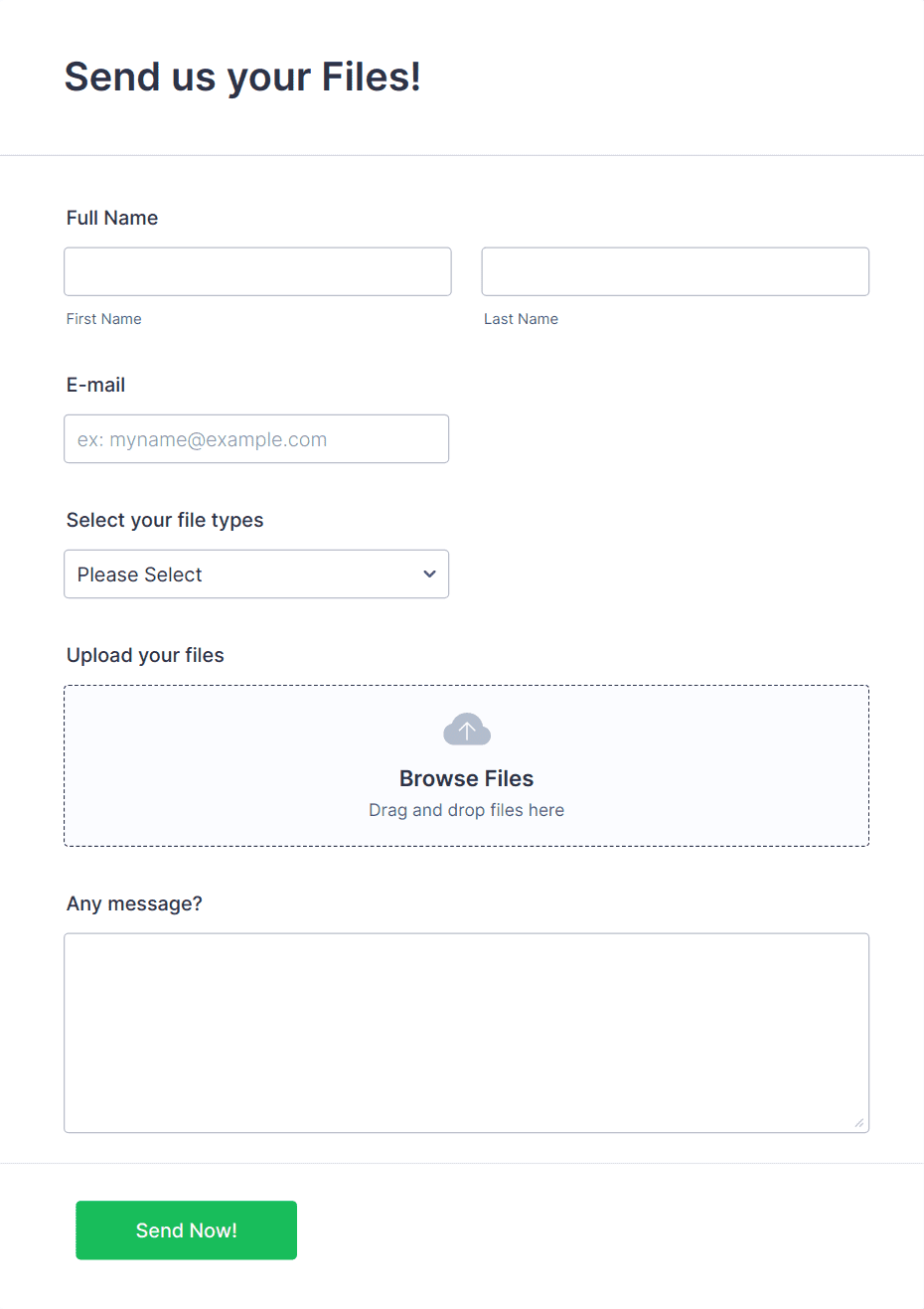Screen dimensions: 924x1309
Task: Select the Last Name input field
Action: pos(675,271)
